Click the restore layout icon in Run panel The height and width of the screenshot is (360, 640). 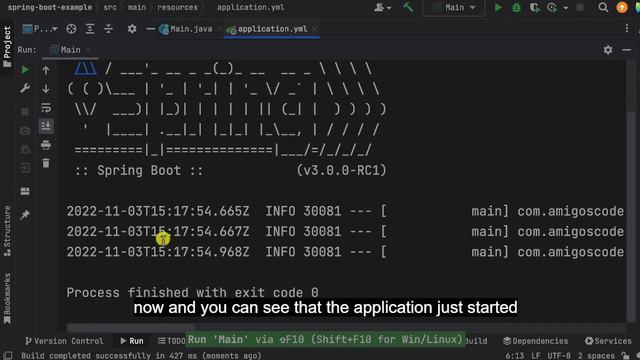(25, 191)
